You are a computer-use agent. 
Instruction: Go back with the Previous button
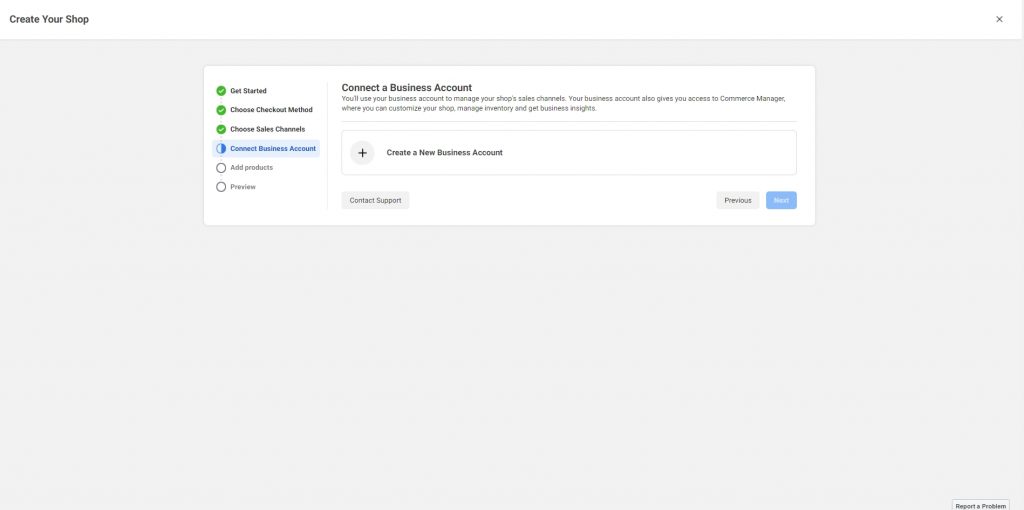737,200
